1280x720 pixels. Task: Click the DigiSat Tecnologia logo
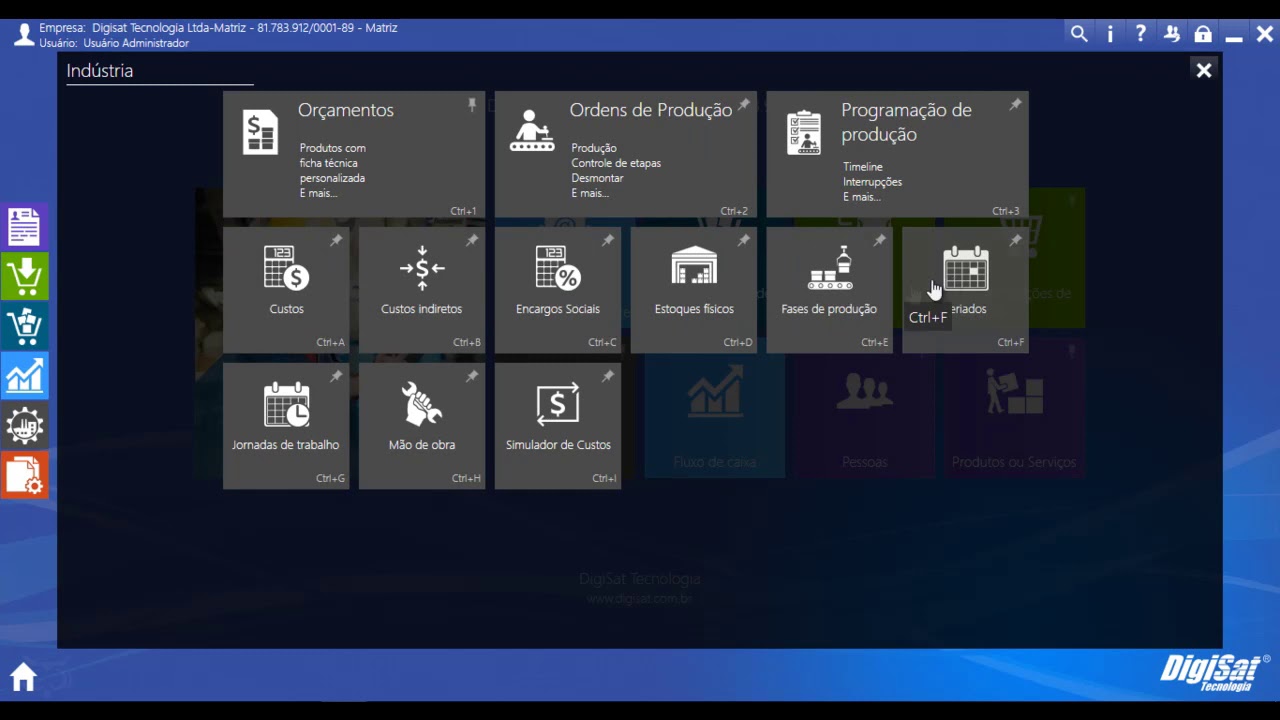(1215, 672)
